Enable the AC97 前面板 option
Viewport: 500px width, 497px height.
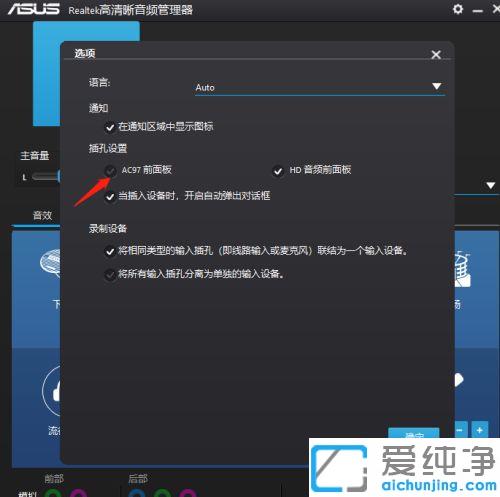(110, 171)
